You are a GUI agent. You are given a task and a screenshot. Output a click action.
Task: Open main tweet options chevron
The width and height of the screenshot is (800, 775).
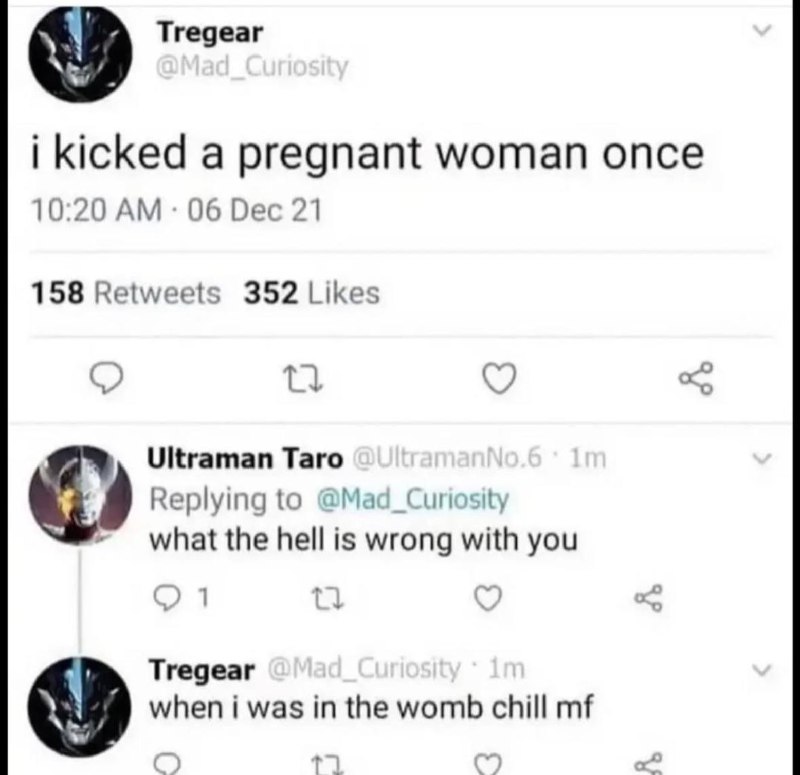tap(762, 31)
